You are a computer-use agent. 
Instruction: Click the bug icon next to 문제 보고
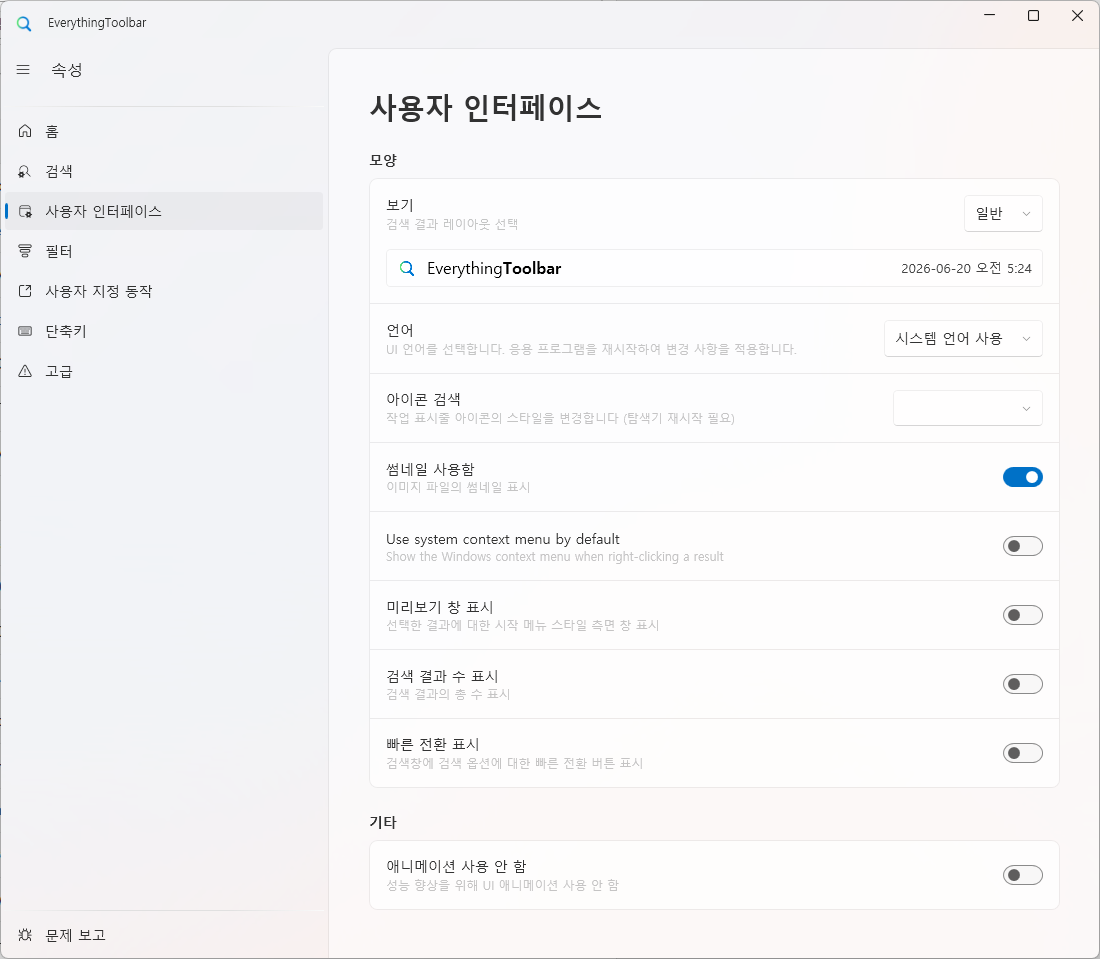[x=25, y=934]
